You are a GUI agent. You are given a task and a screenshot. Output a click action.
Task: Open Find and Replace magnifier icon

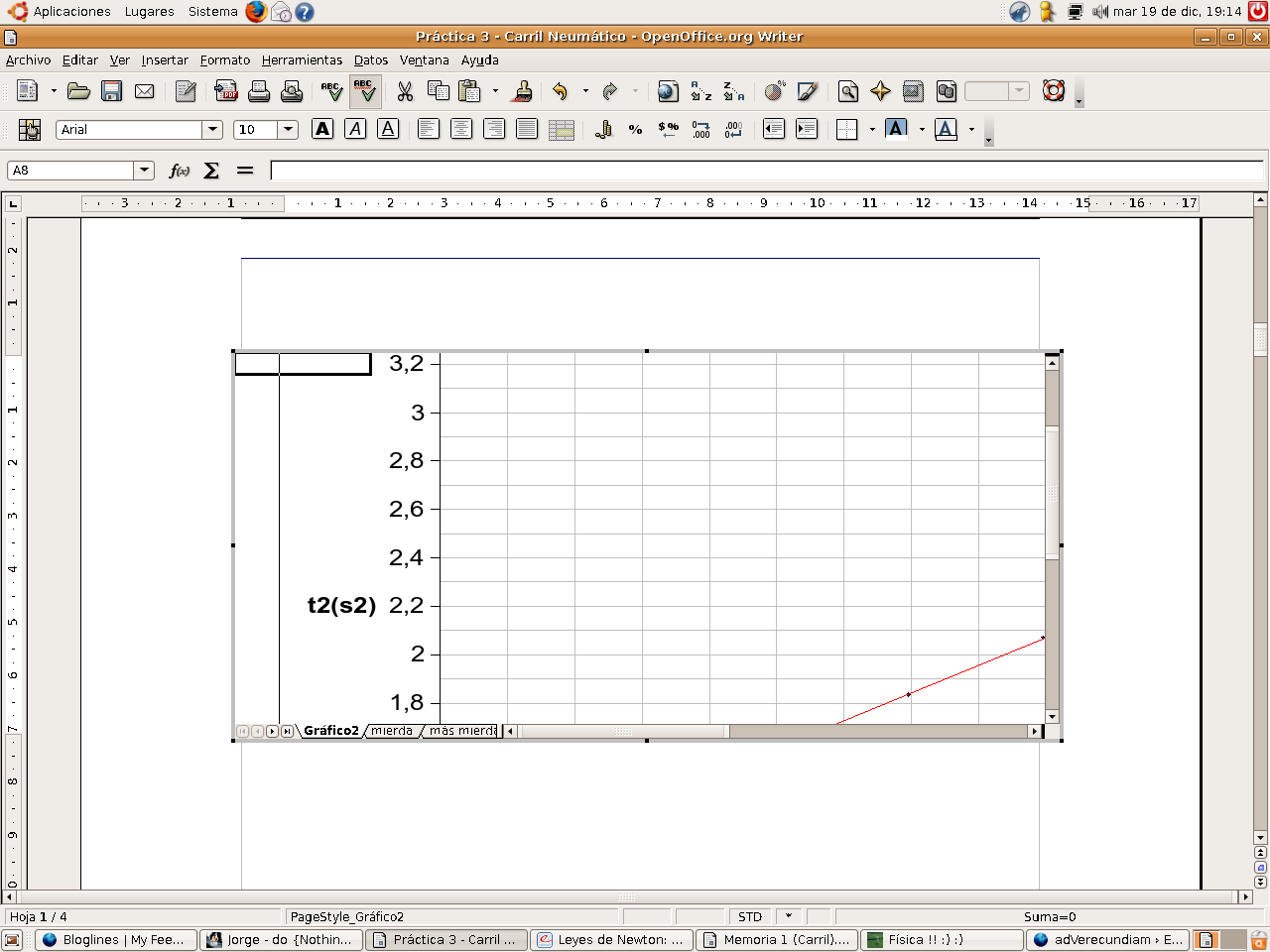[848, 91]
